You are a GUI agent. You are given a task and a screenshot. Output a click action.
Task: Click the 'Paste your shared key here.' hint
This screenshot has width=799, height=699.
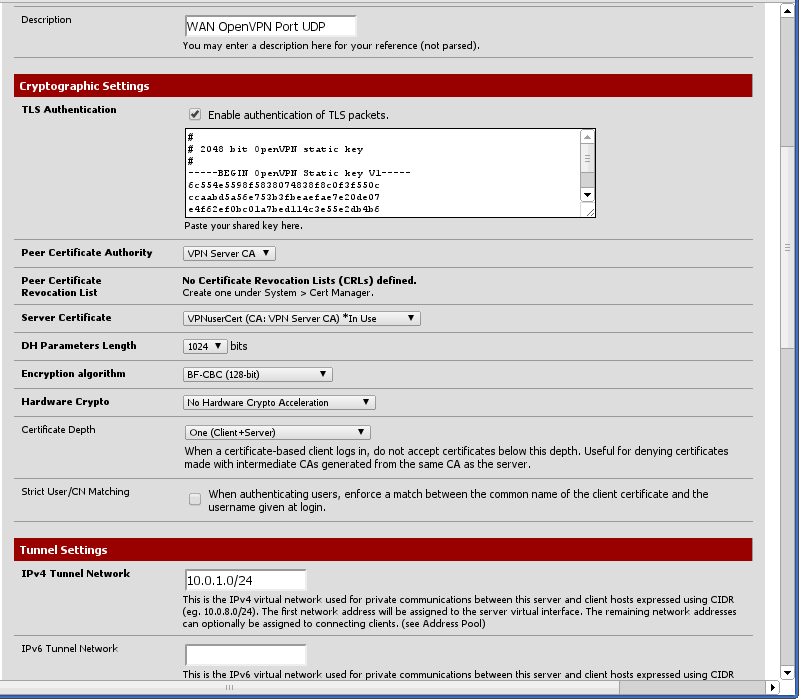coord(244,226)
